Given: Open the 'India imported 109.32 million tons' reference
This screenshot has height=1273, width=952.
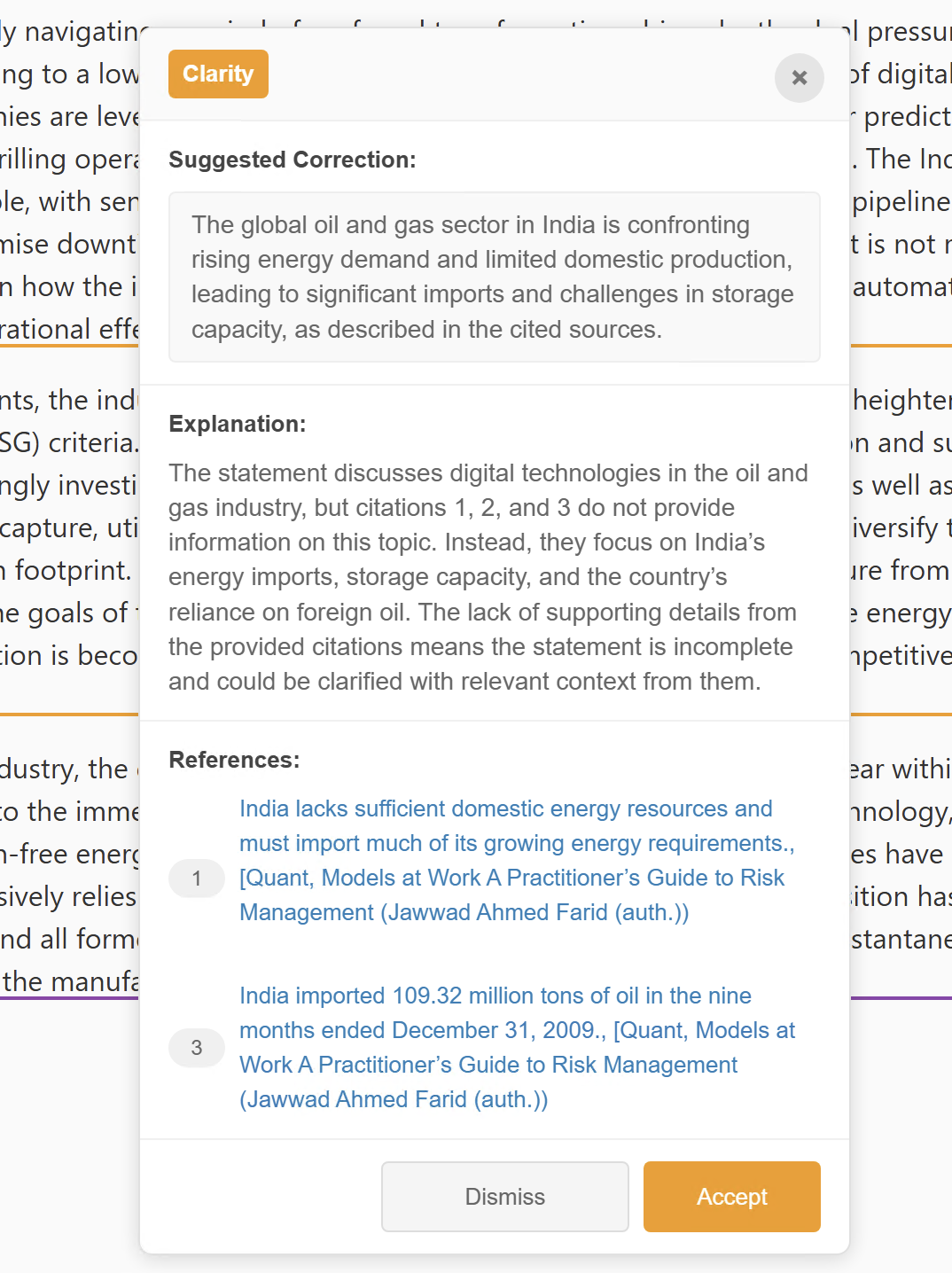Looking at the screenshot, I should pos(516,1047).
